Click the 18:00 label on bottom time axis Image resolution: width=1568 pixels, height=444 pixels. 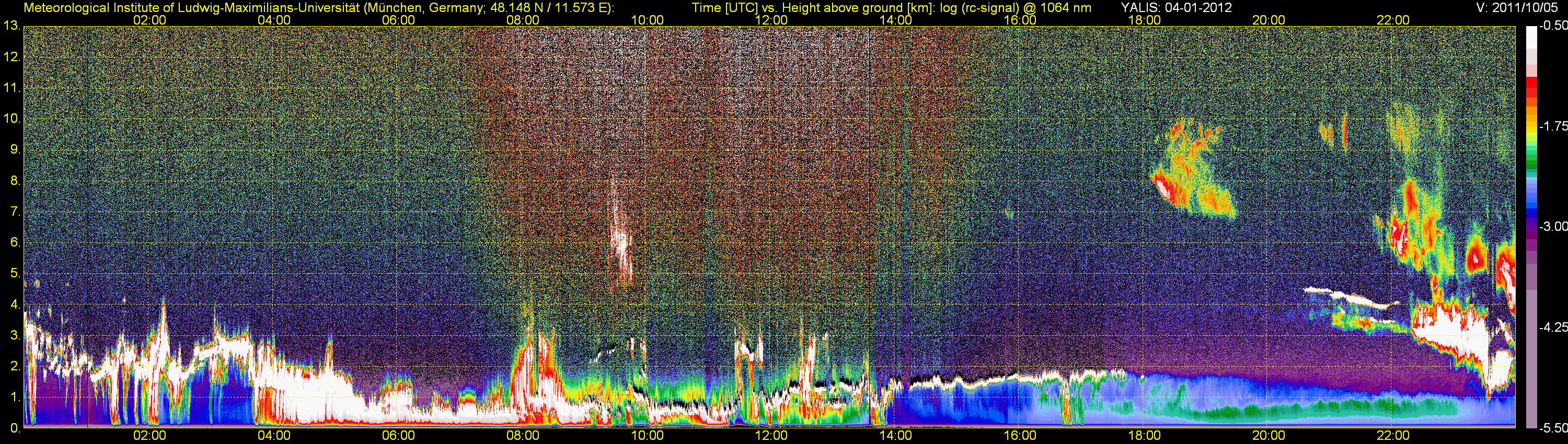1144,436
